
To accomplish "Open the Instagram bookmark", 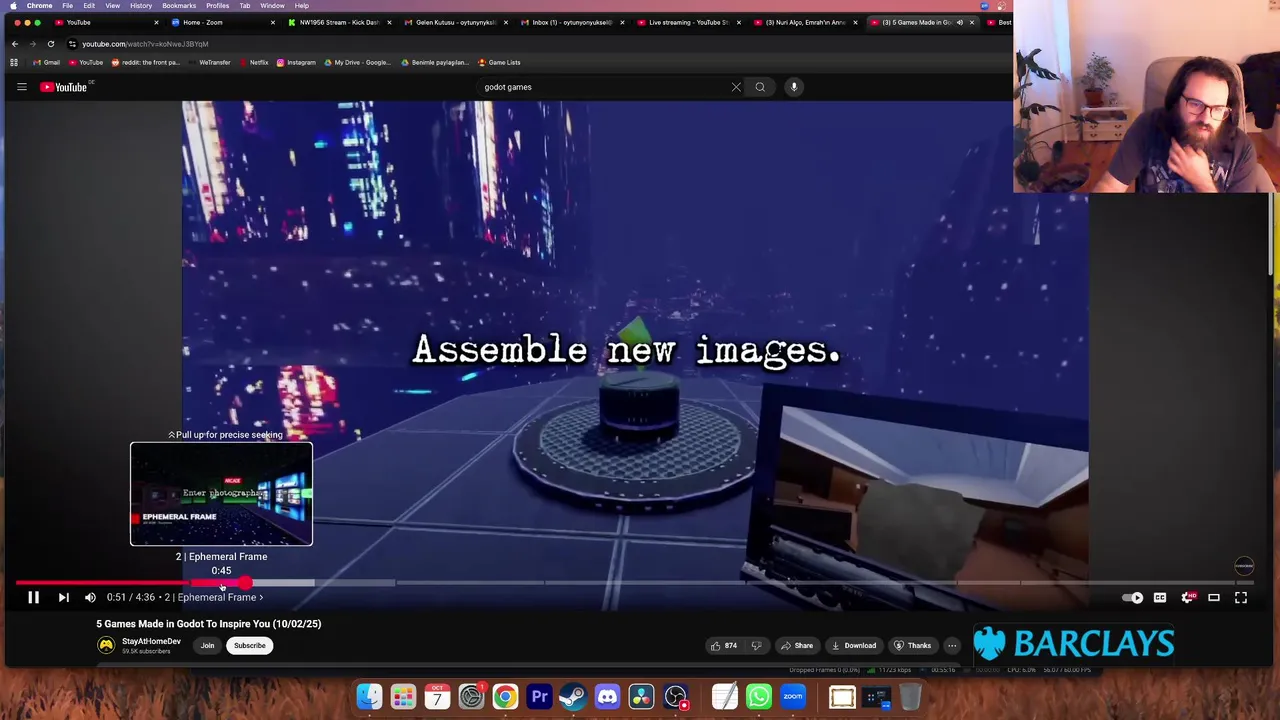I will click(x=296, y=62).
